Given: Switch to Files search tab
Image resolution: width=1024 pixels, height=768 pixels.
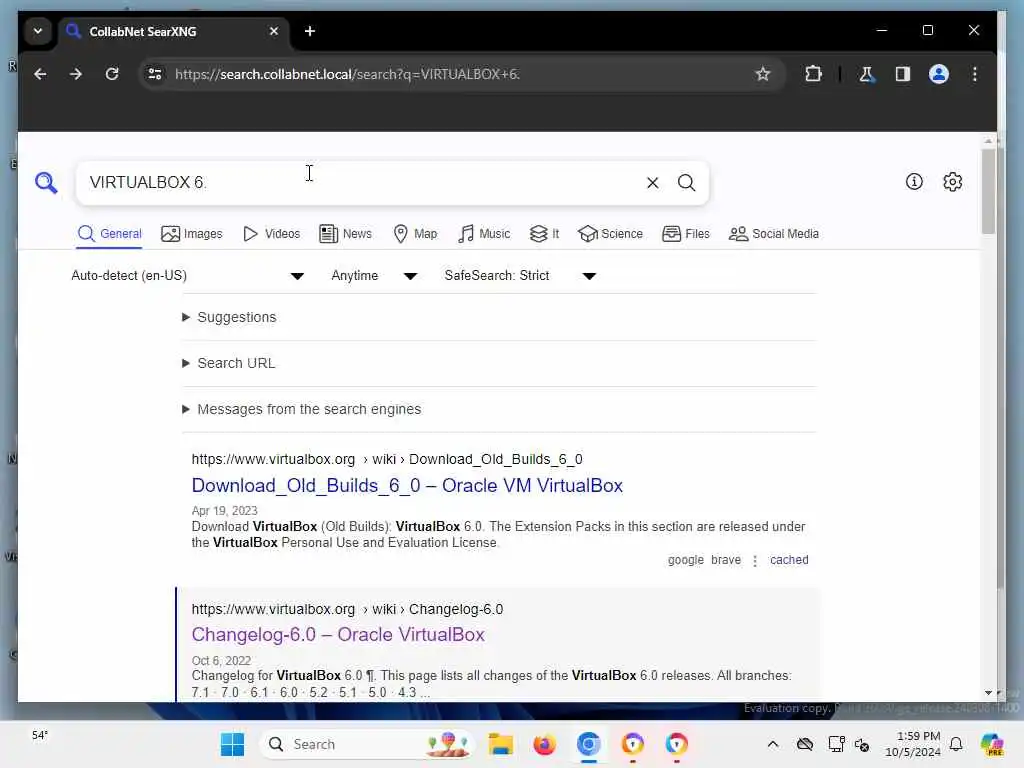Looking at the screenshot, I should point(685,234).
